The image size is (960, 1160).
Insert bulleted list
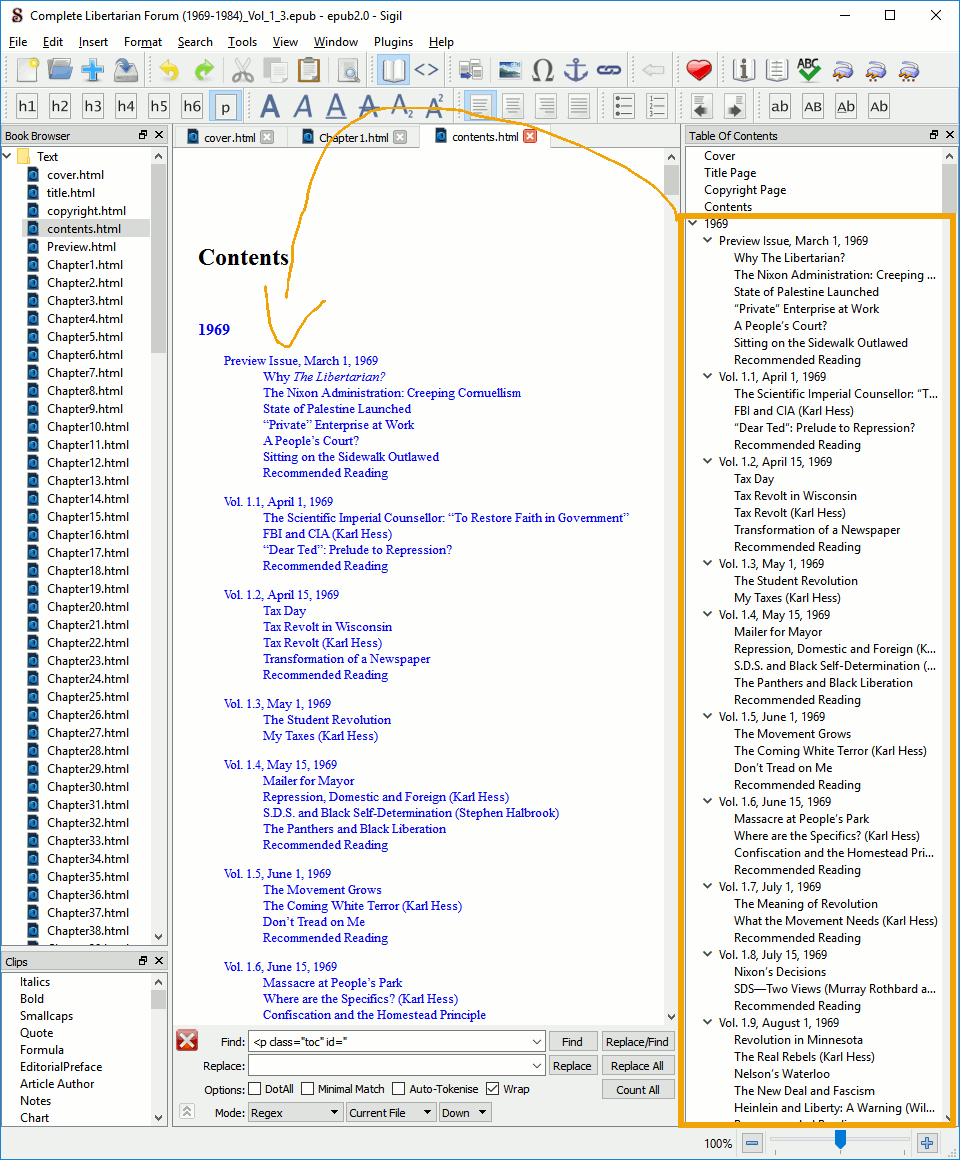623,107
